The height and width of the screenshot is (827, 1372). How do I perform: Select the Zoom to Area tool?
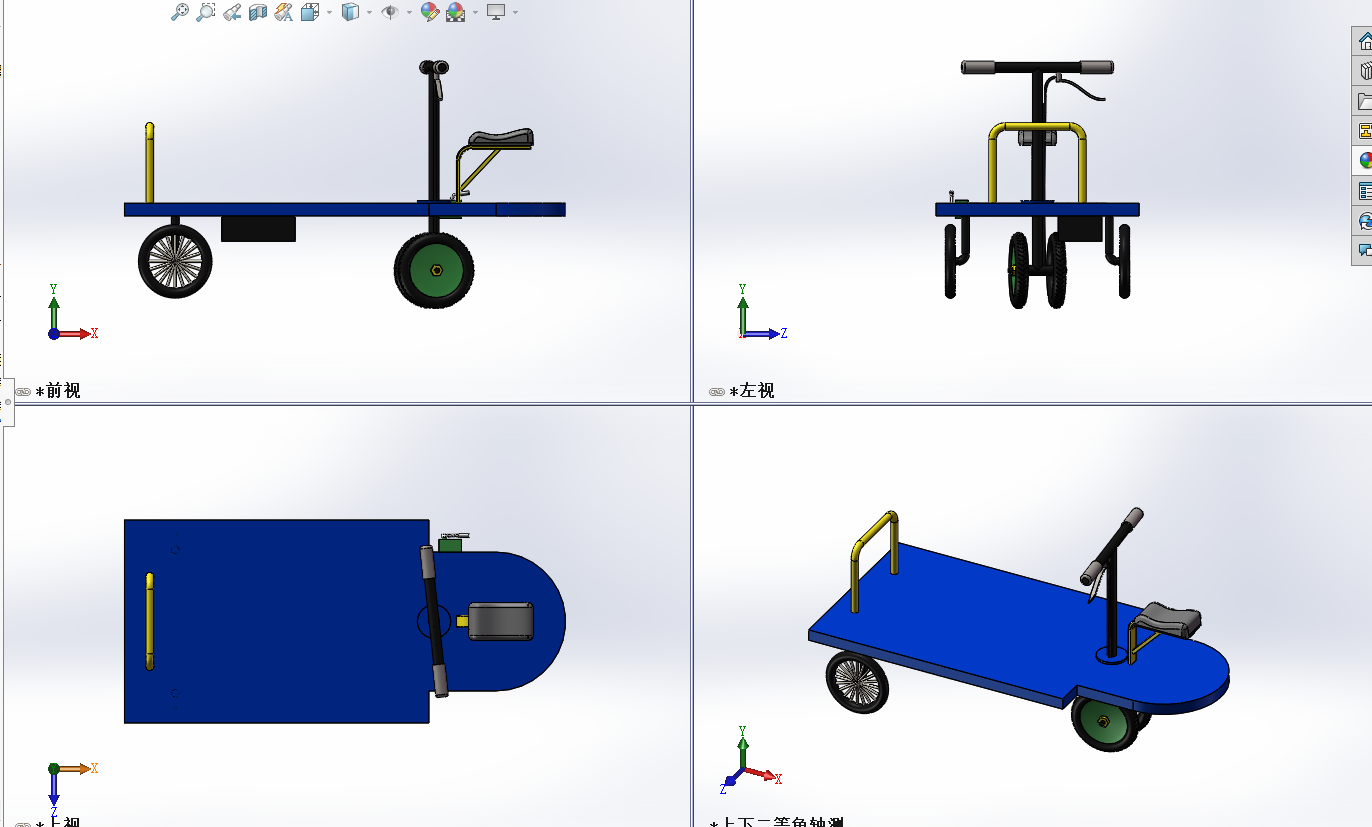coord(206,12)
